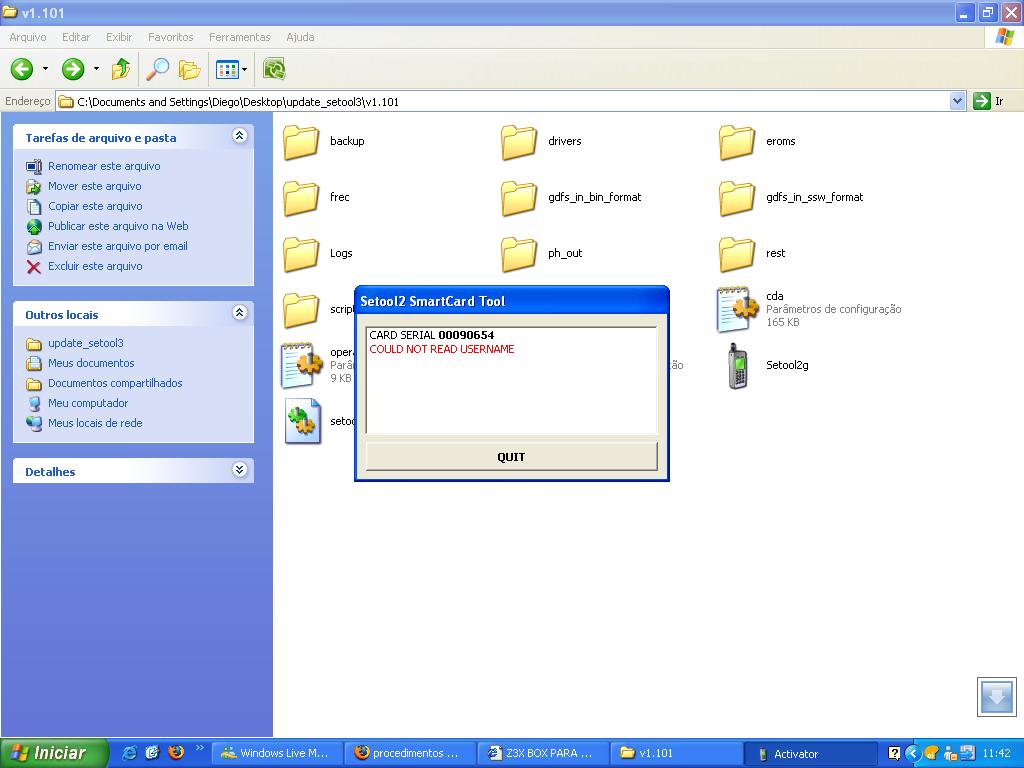1024x768 pixels.
Task: Select the Setool2g phone application
Action: tap(737, 366)
